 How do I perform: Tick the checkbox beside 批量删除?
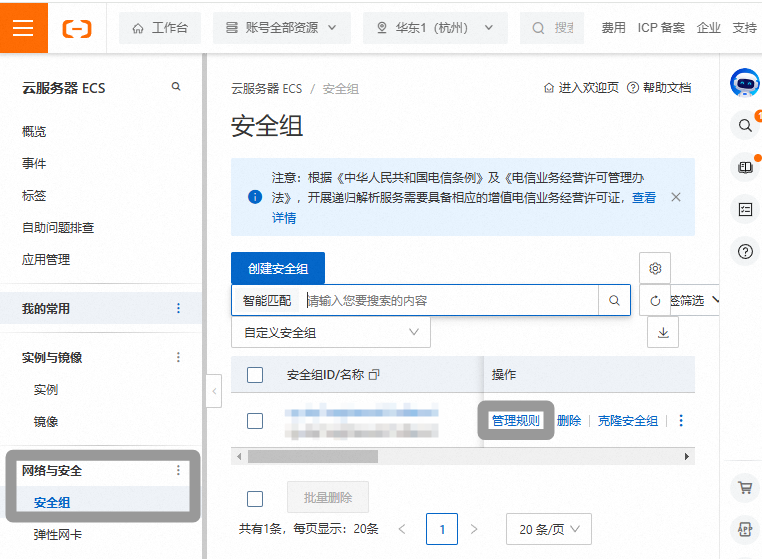point(255,498)
